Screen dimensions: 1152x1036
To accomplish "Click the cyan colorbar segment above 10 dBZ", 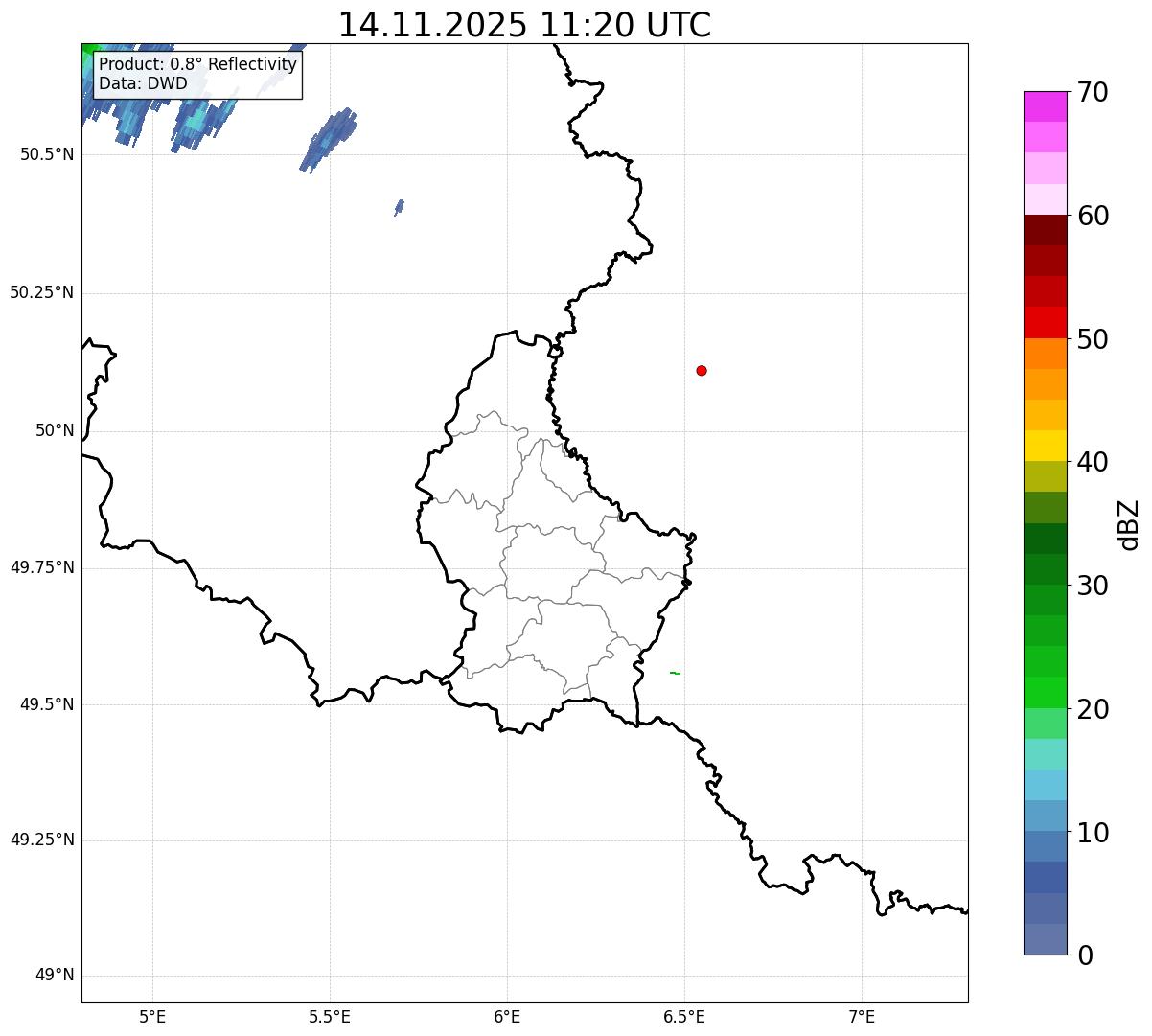I will [1045, 786].
